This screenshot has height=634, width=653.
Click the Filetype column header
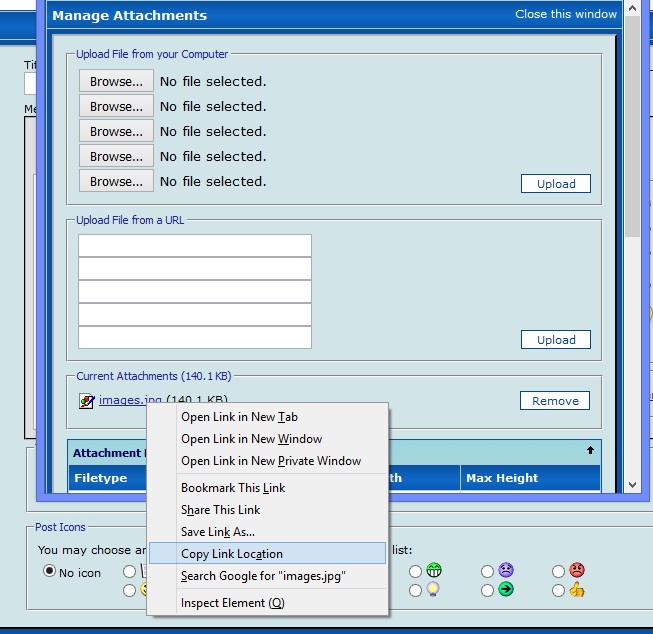[100, 478]
